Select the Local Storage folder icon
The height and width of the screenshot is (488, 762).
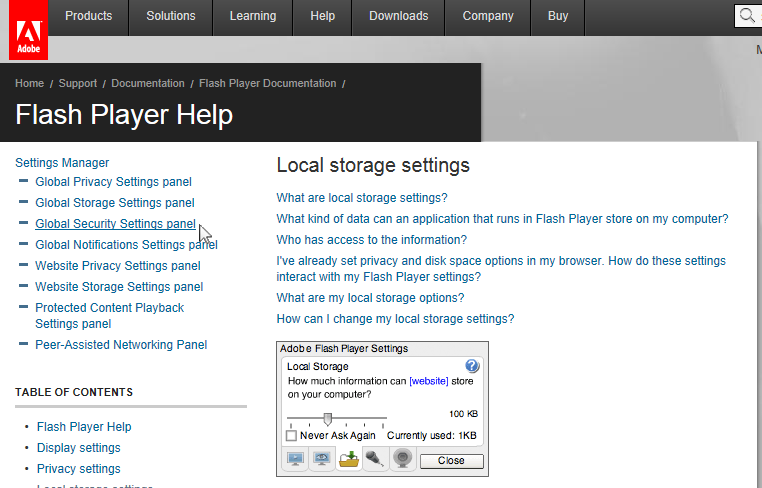(x=349, y=460)
